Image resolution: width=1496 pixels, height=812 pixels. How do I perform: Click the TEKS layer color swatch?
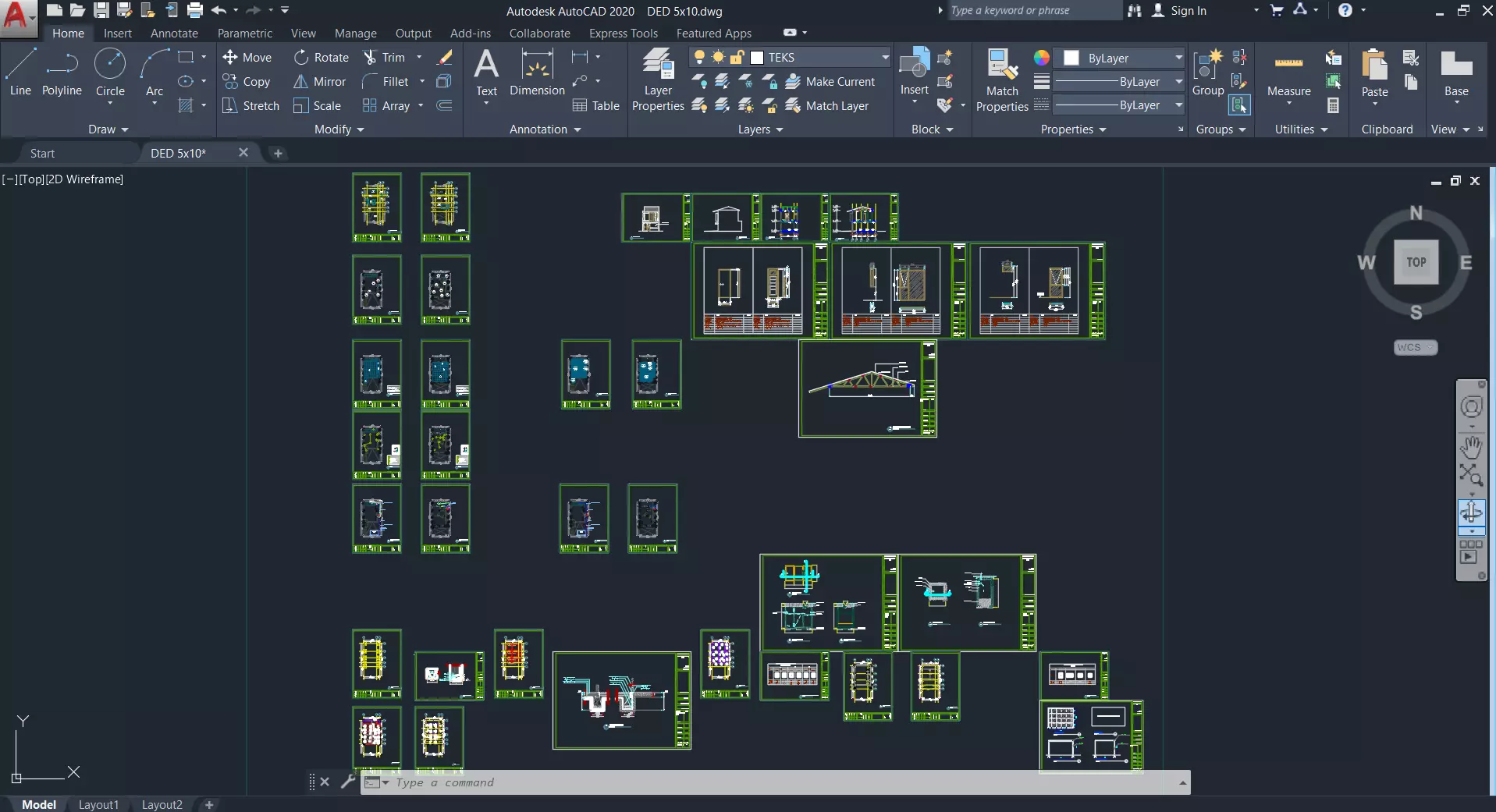pyautogui.click(x=757, y=57)
